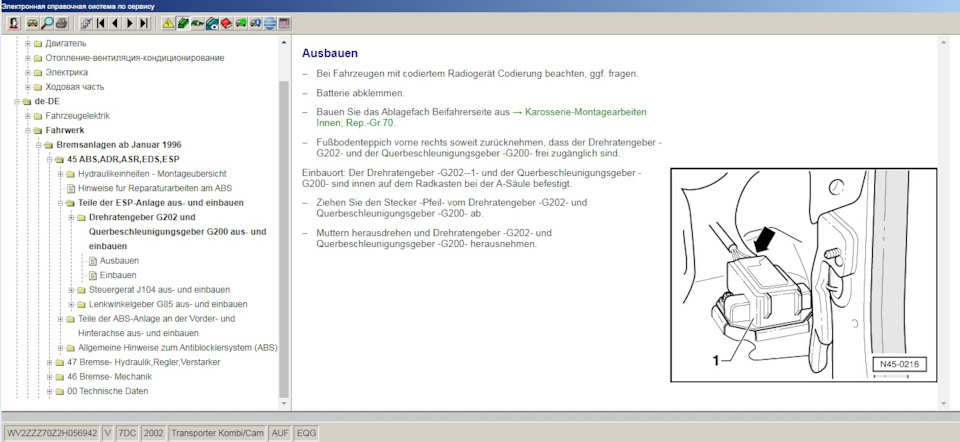Click the content pane scroll-down arrow

[943, 404]
